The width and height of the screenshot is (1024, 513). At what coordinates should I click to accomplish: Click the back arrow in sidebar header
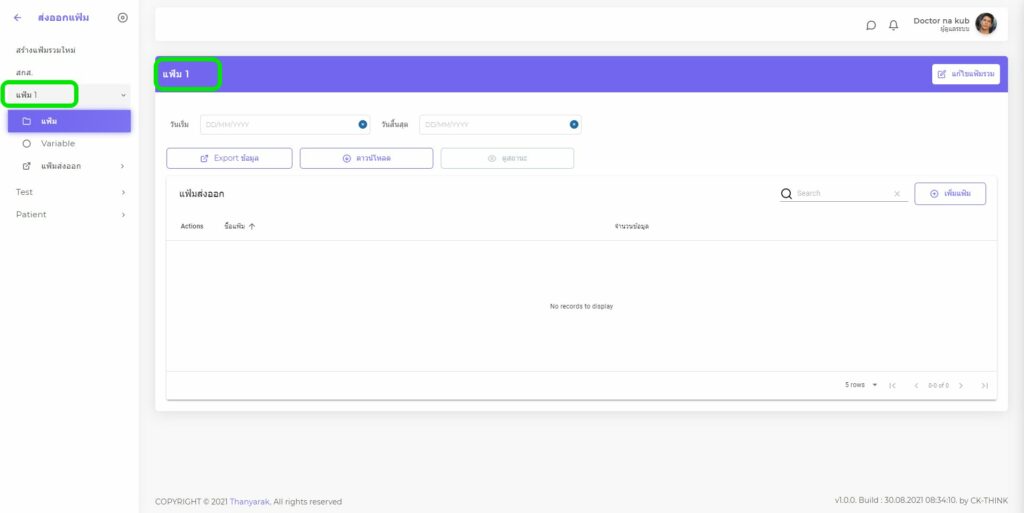click(17, 18)
